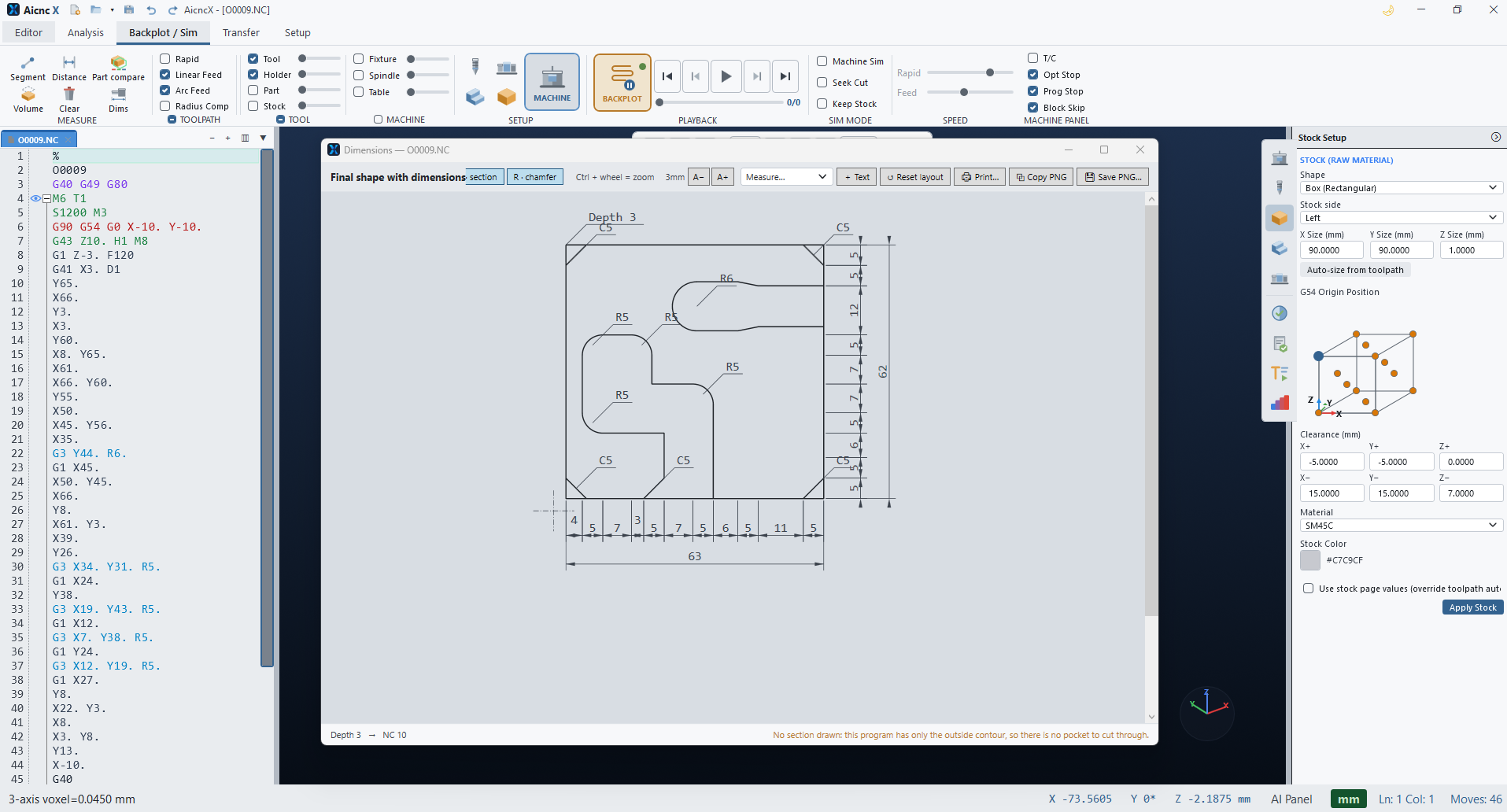Click the Rapid speed slider
The height and width of the screenshot is (812, 1507).
tap(970, 72)
